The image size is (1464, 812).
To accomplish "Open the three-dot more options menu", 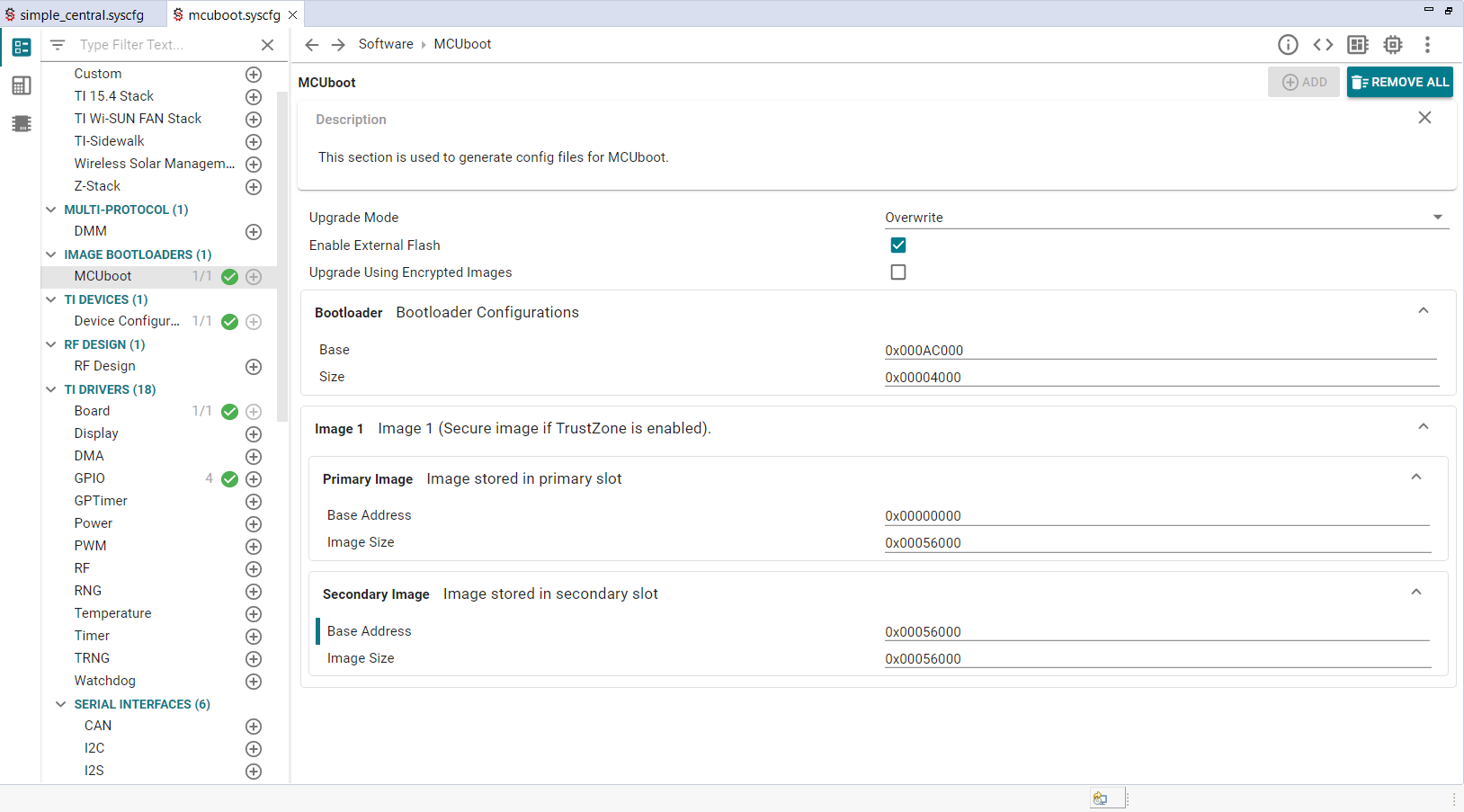I will 1427,45.
